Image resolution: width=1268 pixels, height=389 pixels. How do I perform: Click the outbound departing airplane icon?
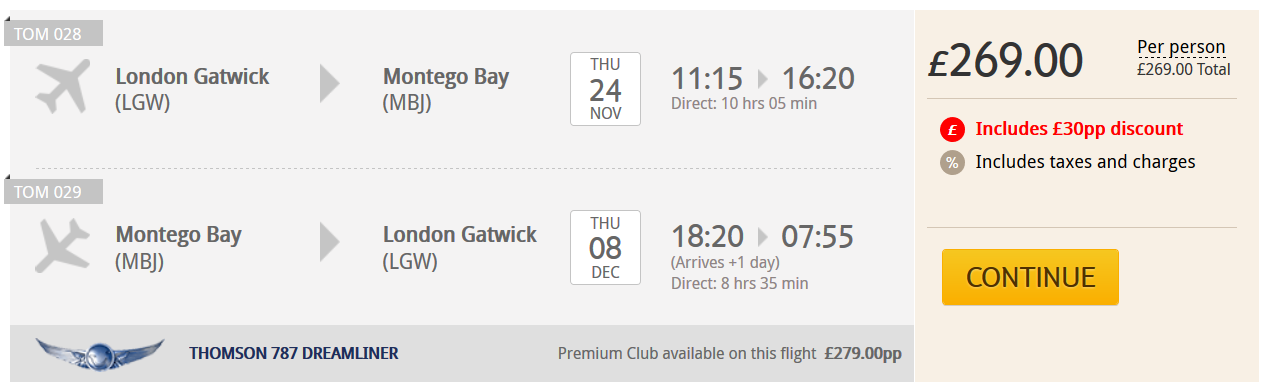pos(62,87)
